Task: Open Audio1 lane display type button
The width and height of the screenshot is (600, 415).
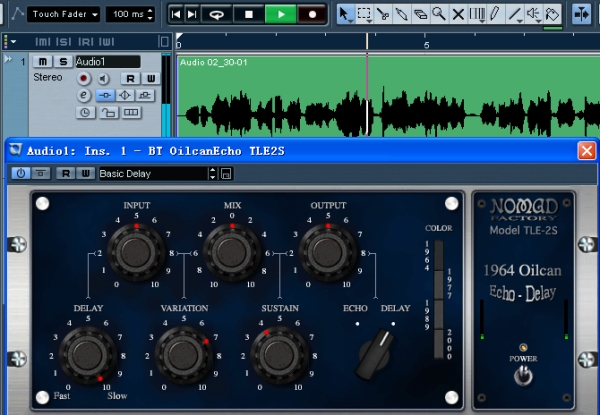Action: click(131, 112)
